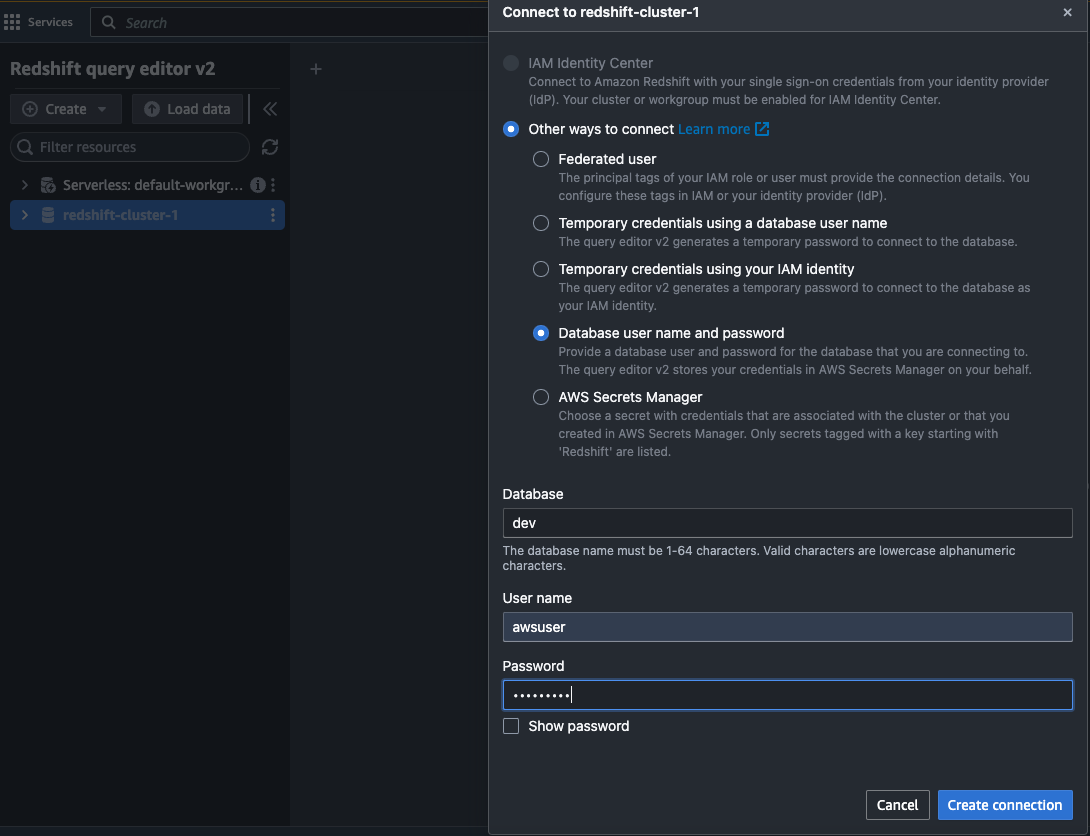Expand the Serverless default-workgroup node

coord(25,185)
